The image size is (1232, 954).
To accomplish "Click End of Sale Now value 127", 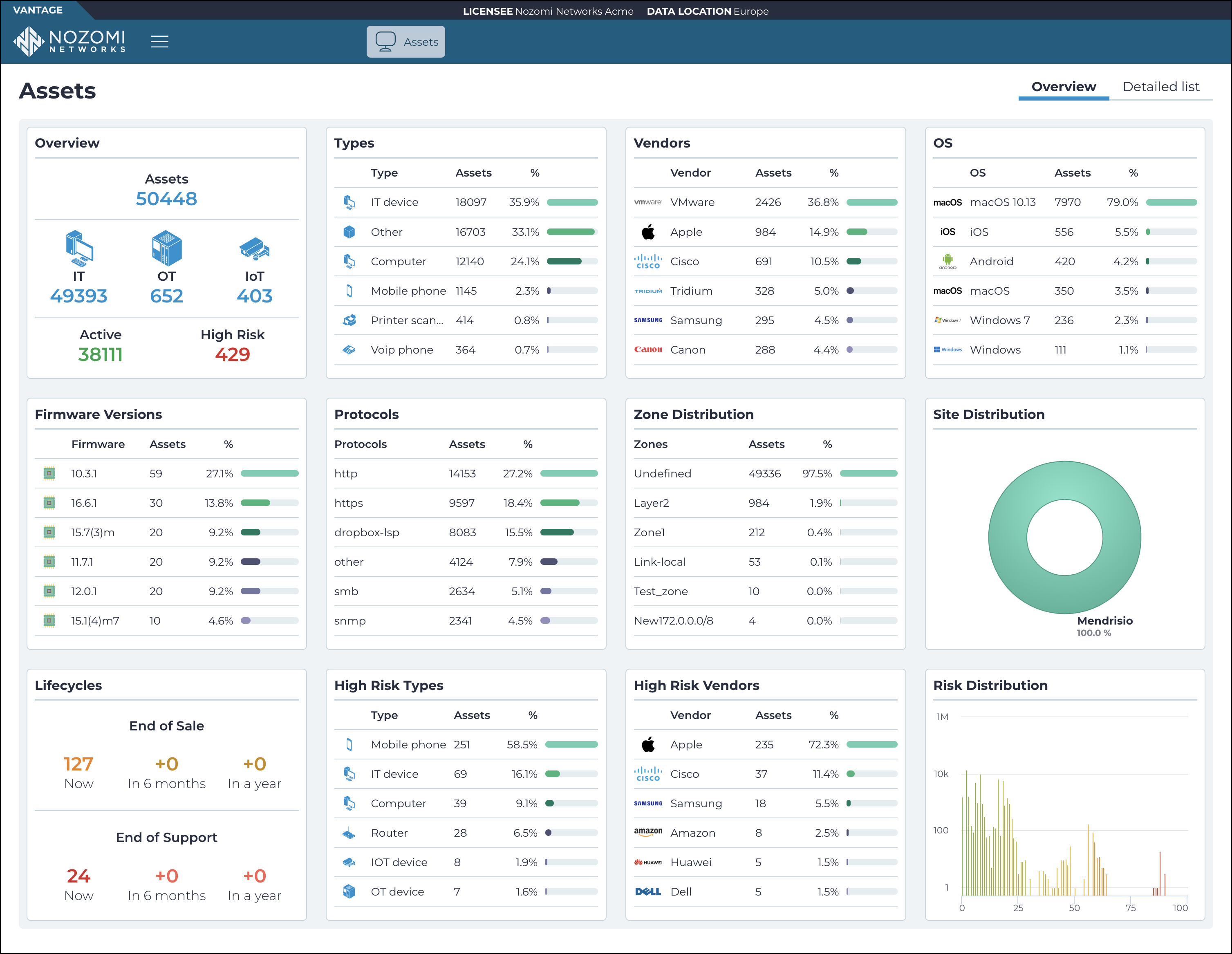I will [x=78, y=764].
